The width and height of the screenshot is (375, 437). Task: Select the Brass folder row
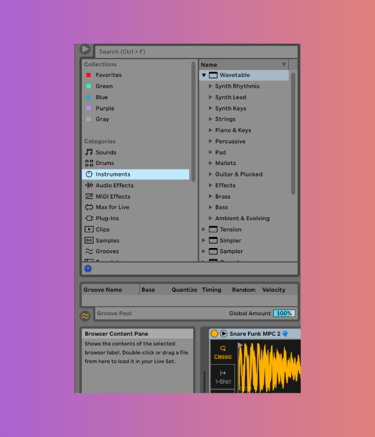[x=245, y=196]
